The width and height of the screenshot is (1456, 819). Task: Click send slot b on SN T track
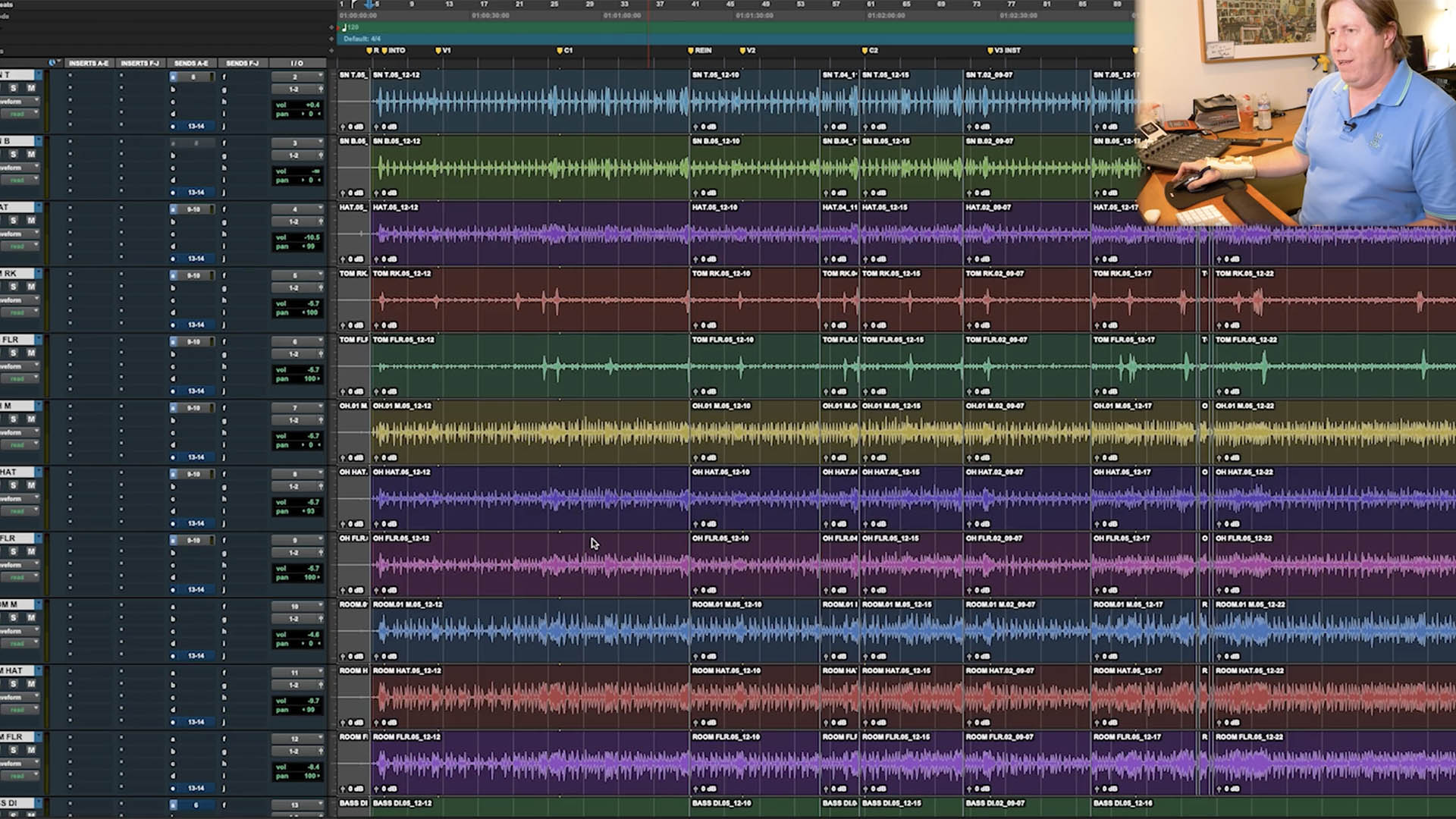173,89
